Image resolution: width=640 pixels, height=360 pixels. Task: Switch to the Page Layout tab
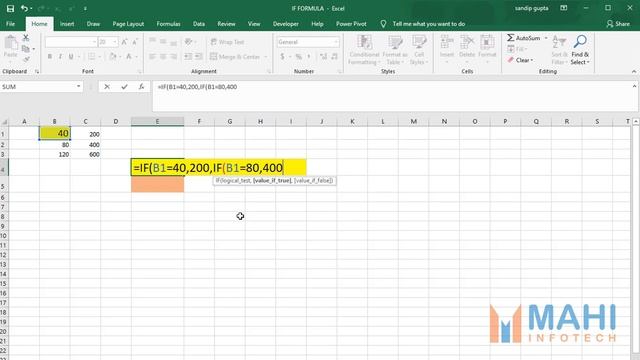[128, 24]
